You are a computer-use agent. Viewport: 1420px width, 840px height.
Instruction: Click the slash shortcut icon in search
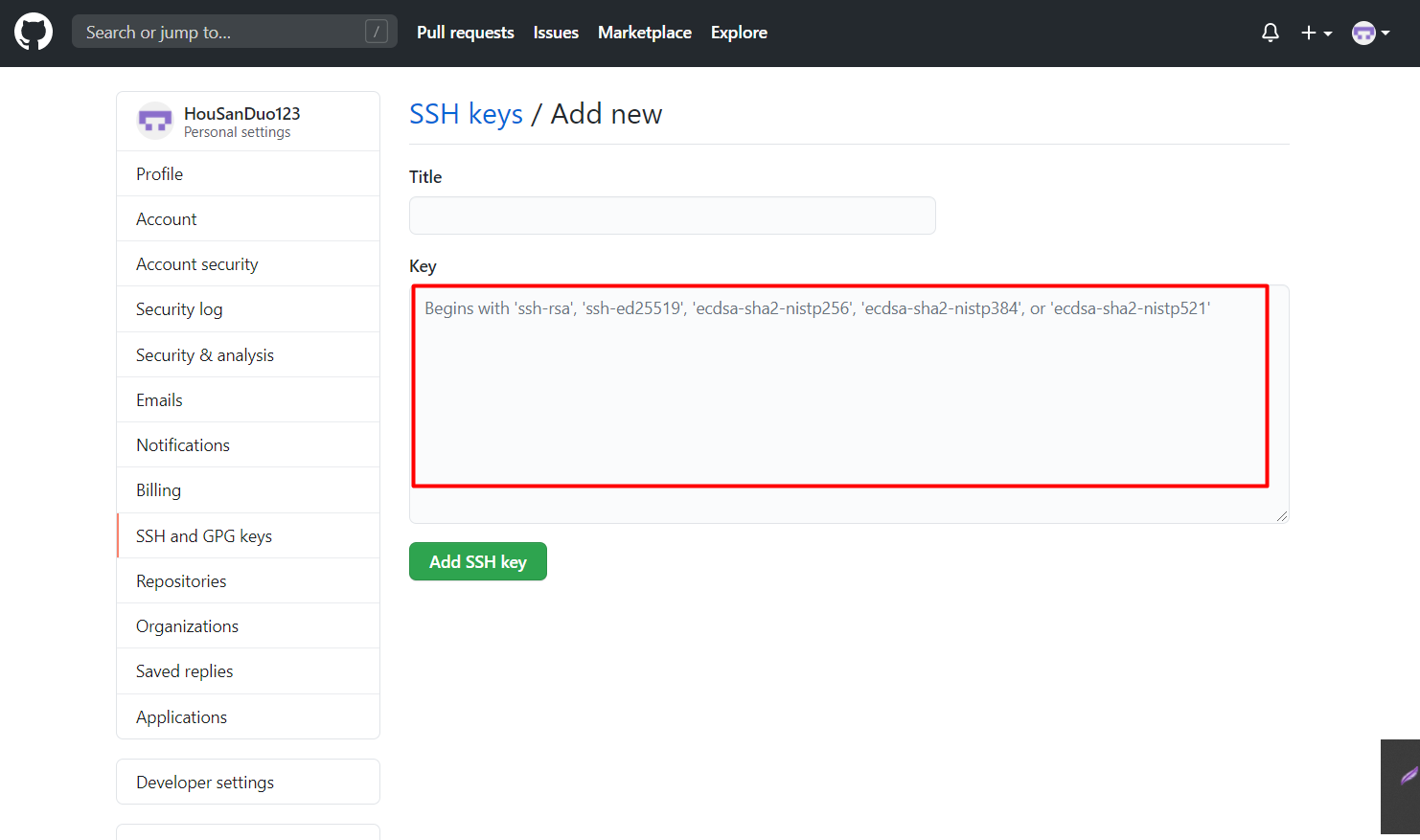point(377,32)
